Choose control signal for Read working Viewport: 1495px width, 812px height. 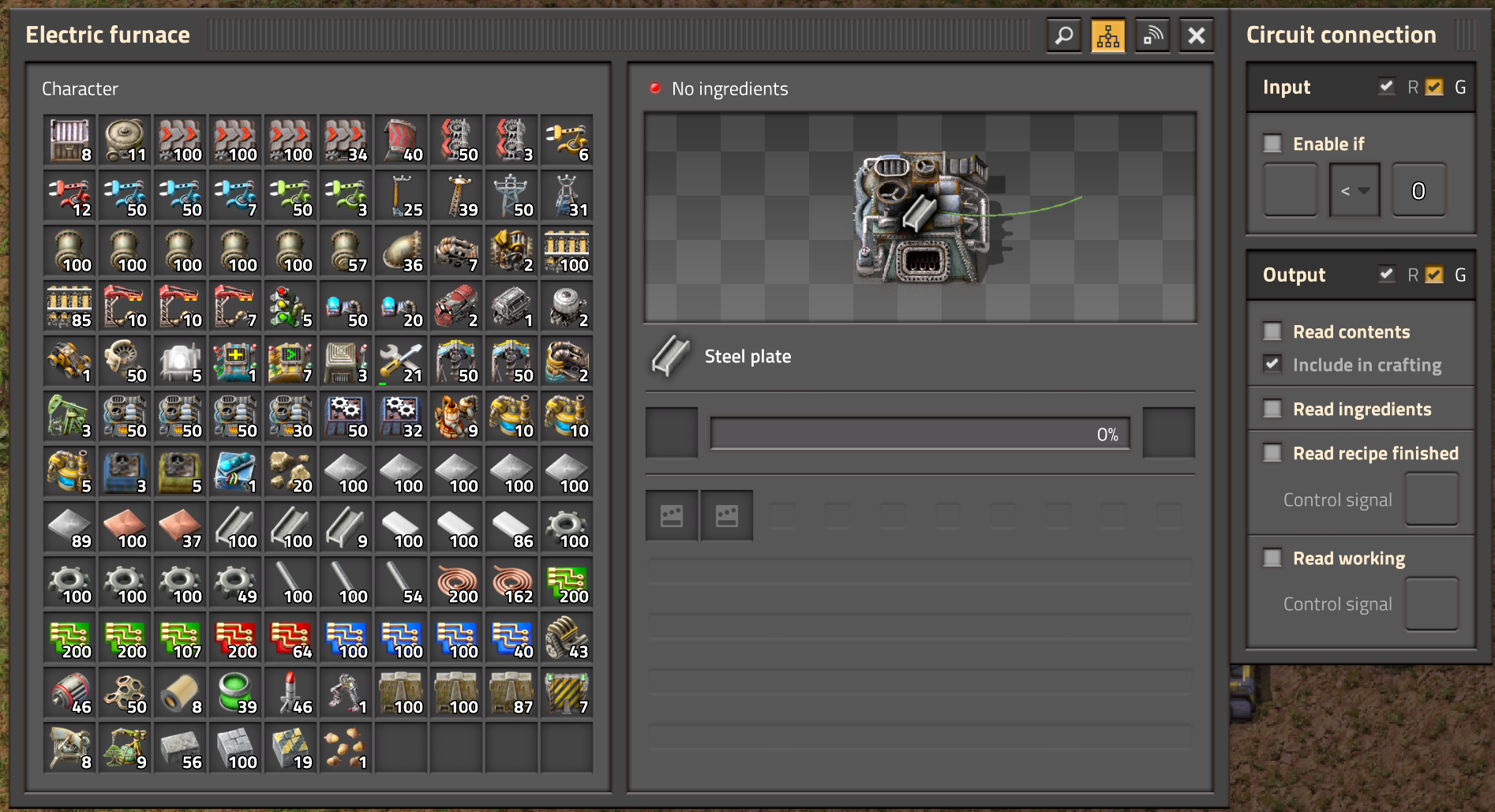pos(1432,604)
